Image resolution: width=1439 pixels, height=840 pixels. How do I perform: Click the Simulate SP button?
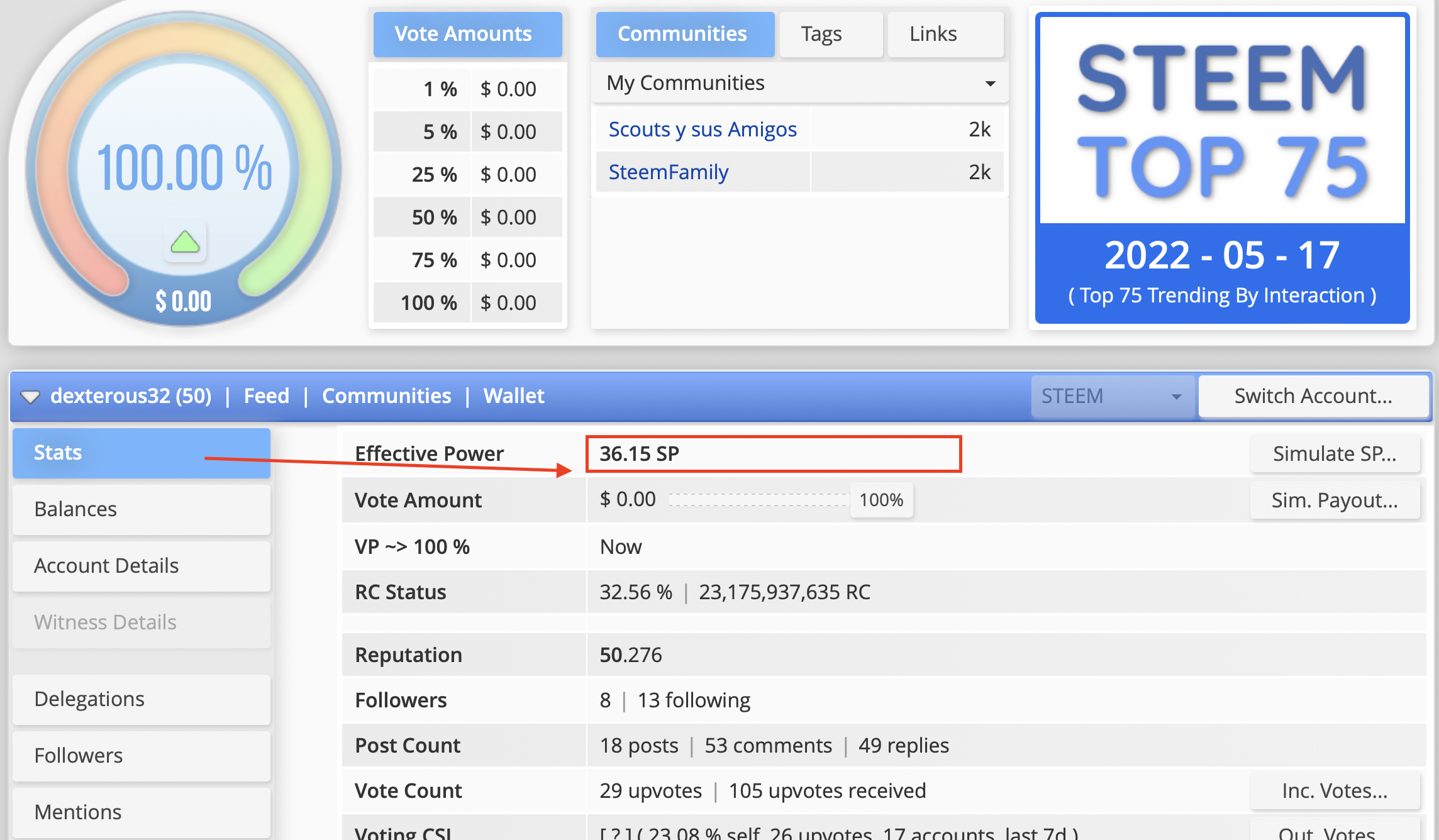(1335, 453)
